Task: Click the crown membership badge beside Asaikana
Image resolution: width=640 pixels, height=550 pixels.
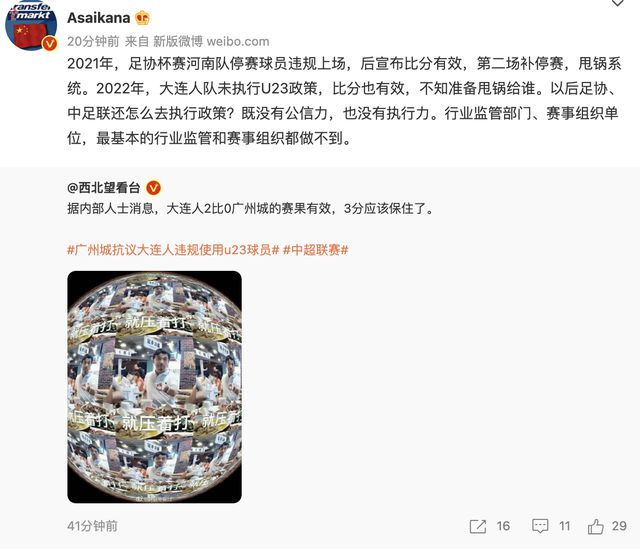Action: click(142, 18)
